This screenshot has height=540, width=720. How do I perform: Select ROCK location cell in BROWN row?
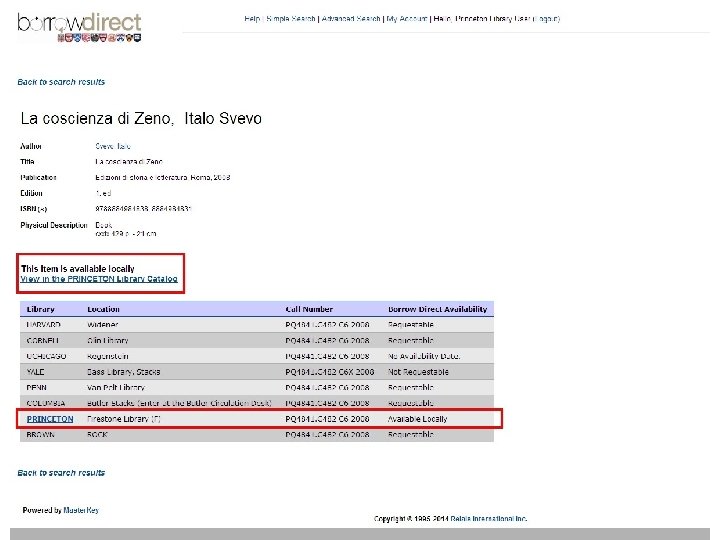(97, 434)
